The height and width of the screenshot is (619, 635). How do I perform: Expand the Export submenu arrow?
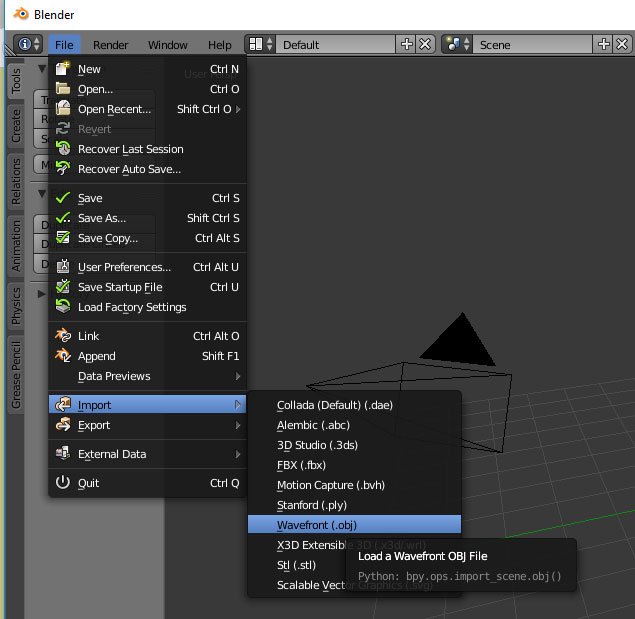tap(238, 425)
